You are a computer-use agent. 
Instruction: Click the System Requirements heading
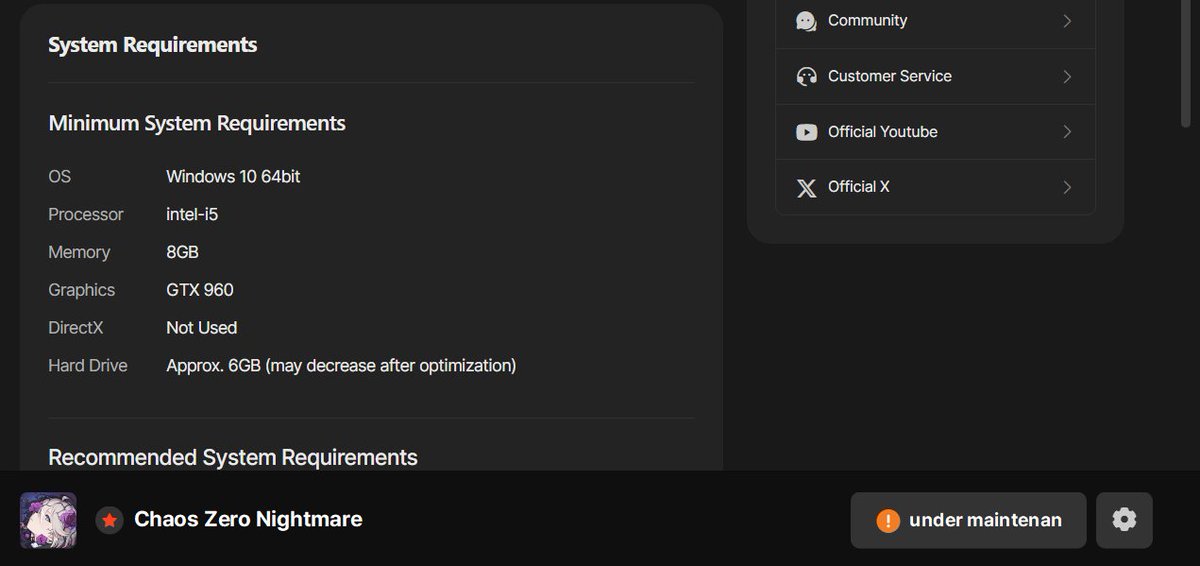pos(153,45)
